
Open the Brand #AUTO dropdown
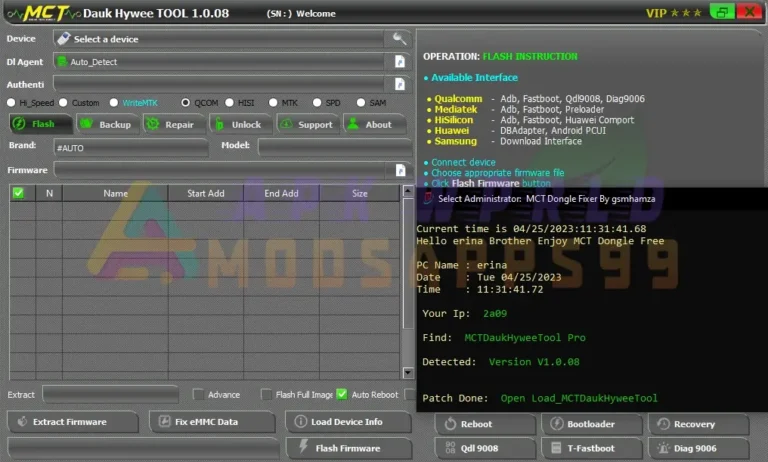pyautogui.click(x=130, y=147)
